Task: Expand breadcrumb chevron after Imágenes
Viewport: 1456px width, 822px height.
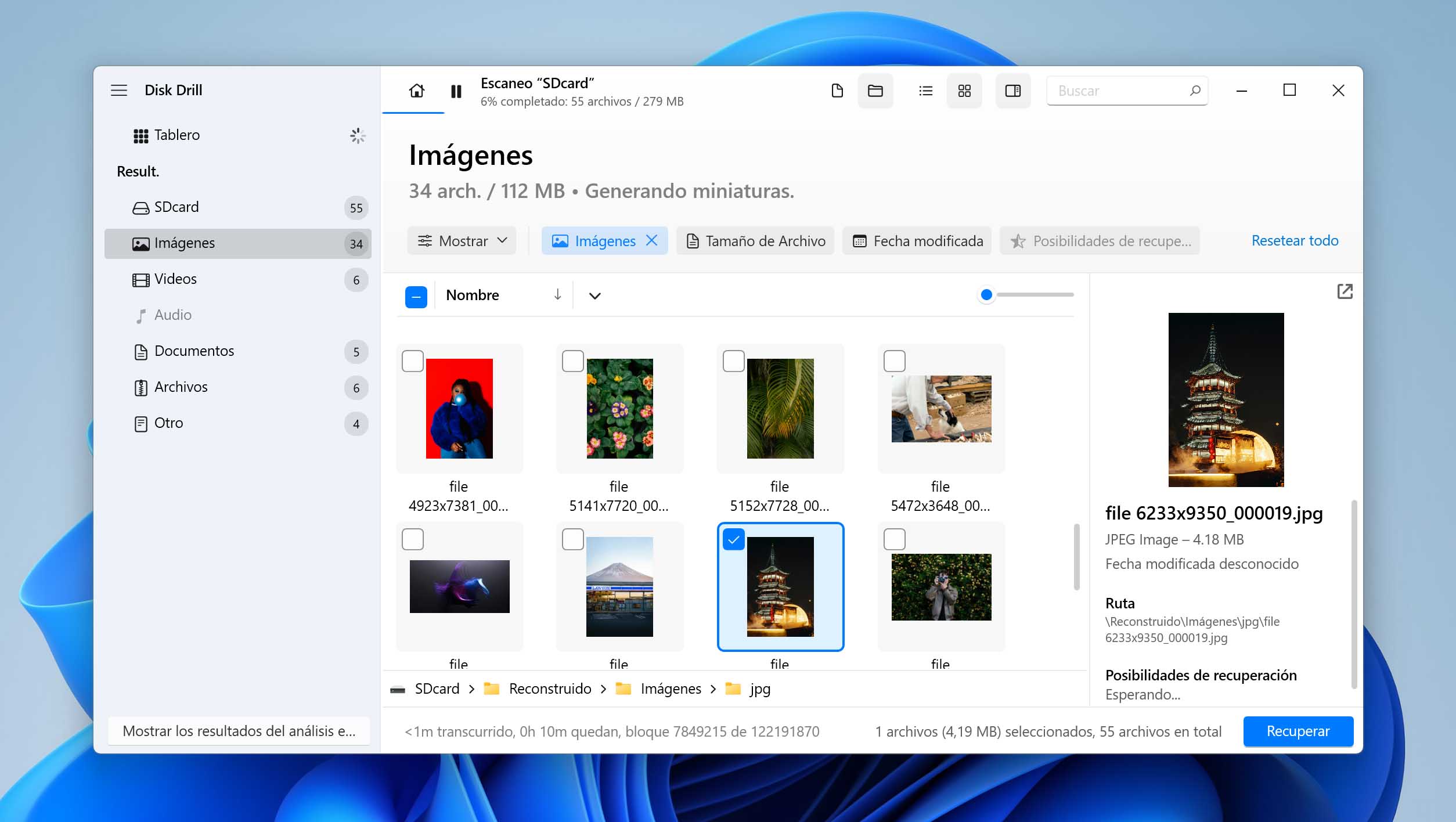Action: [713, 689]
